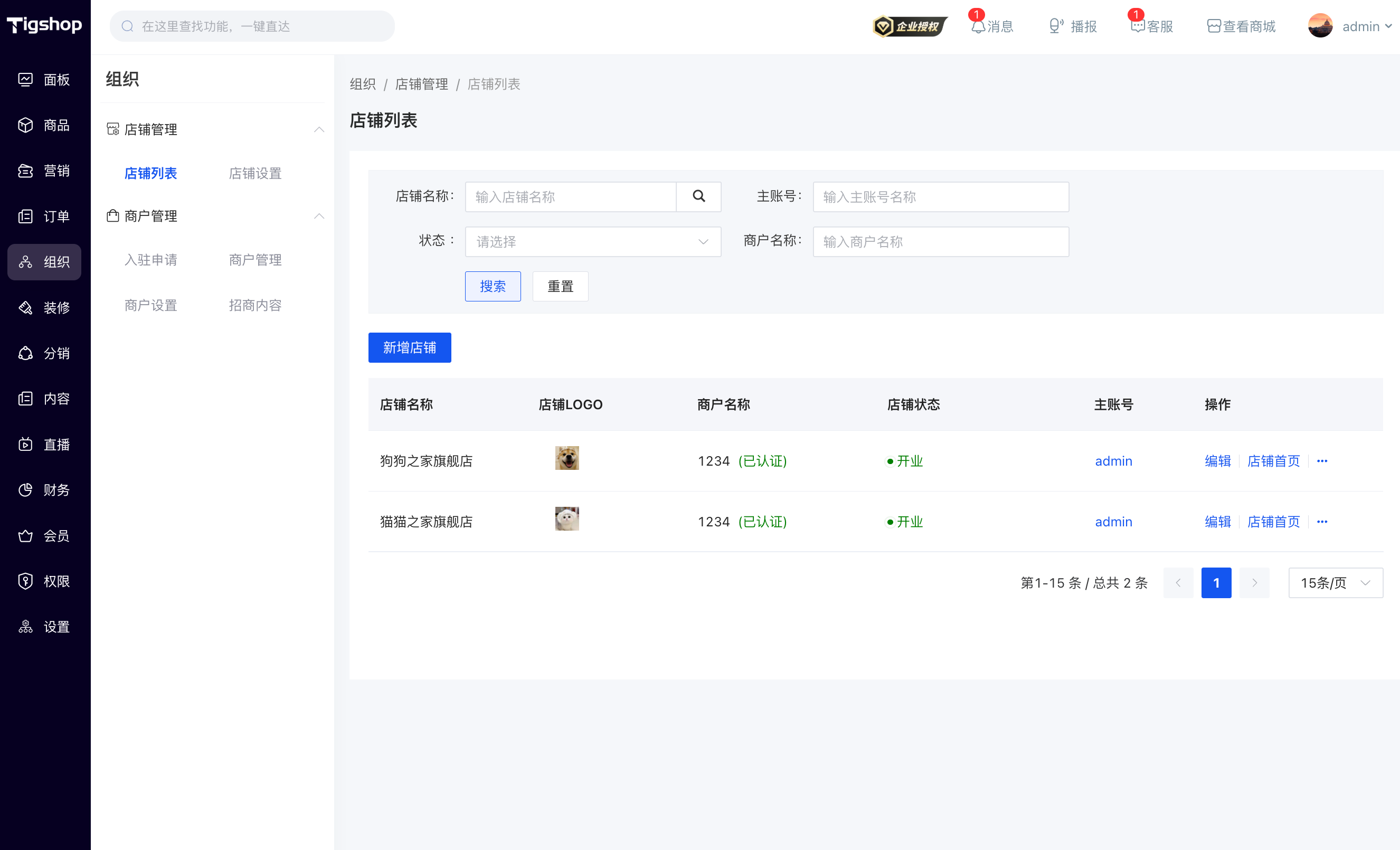This screenshot has width=1400, height=850.
Task: Open the 15条/页 page size selector
Action: (x=1335, y=583)
